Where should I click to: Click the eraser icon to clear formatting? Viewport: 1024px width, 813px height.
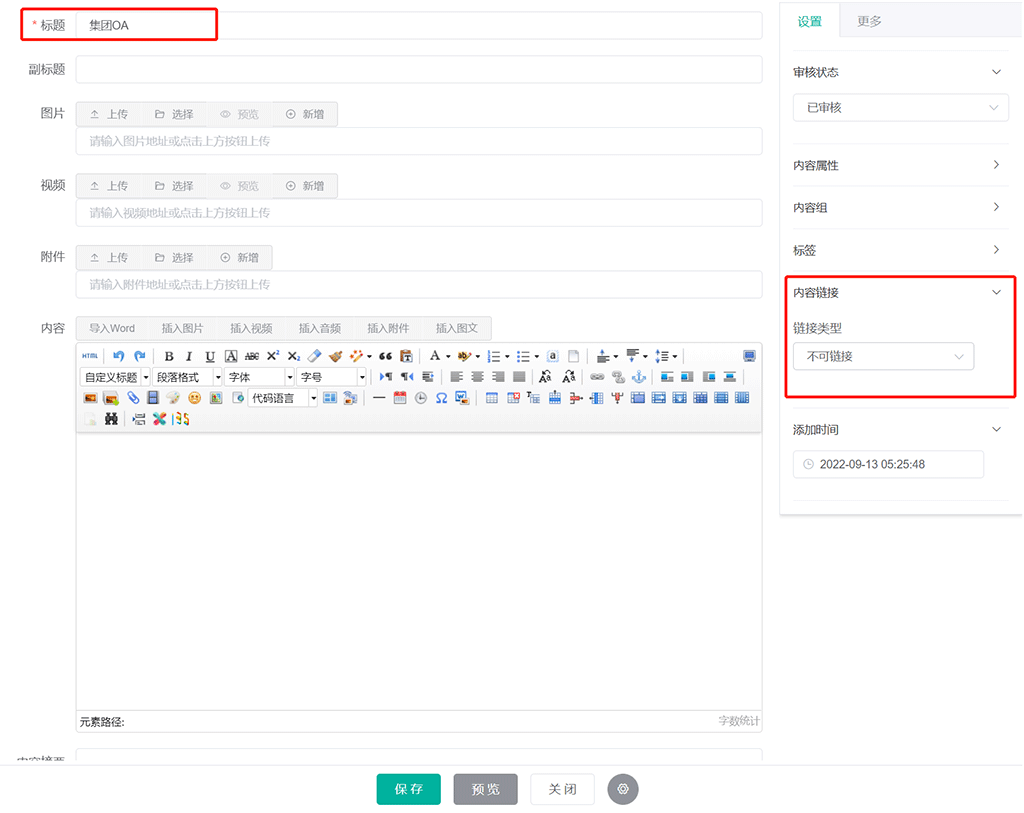[314, 356]
